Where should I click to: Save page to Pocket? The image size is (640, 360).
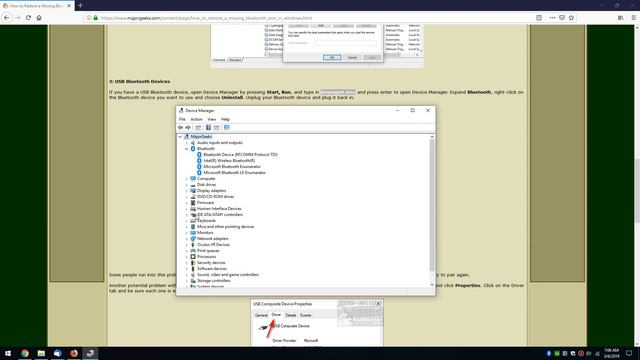pos(562,18)
